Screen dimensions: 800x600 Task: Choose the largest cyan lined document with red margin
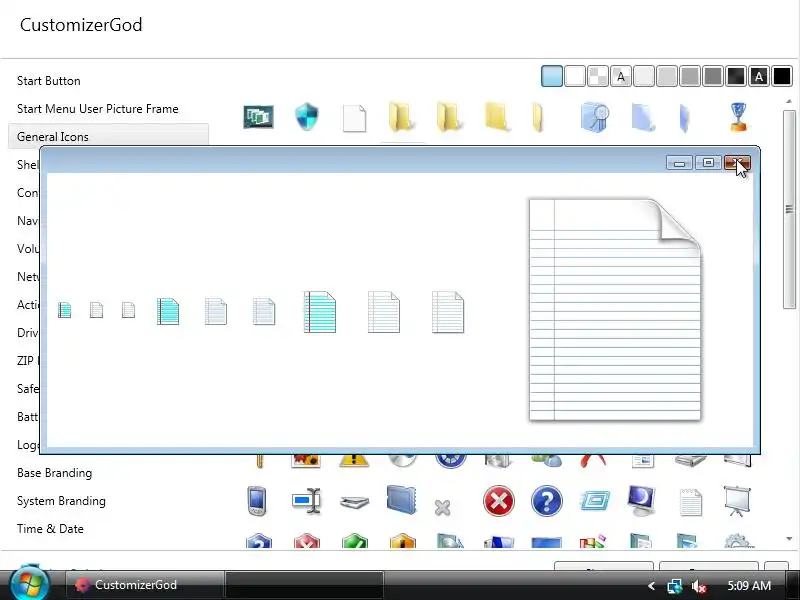tap(320, 312)
